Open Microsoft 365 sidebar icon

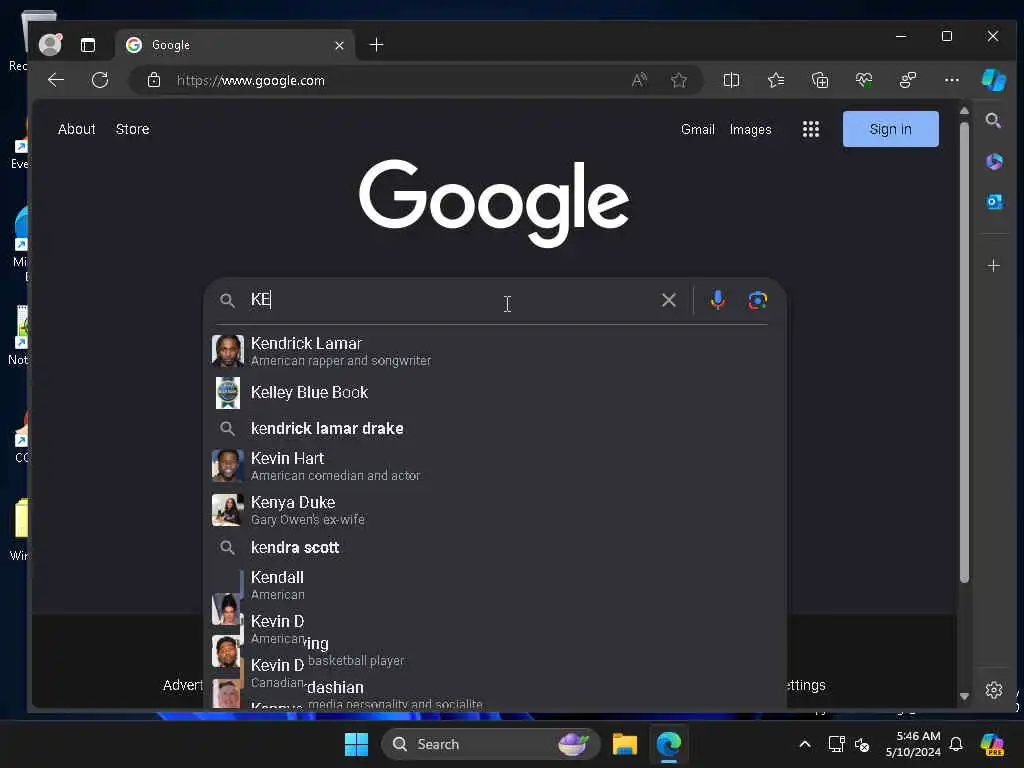(x=994, y=161)
